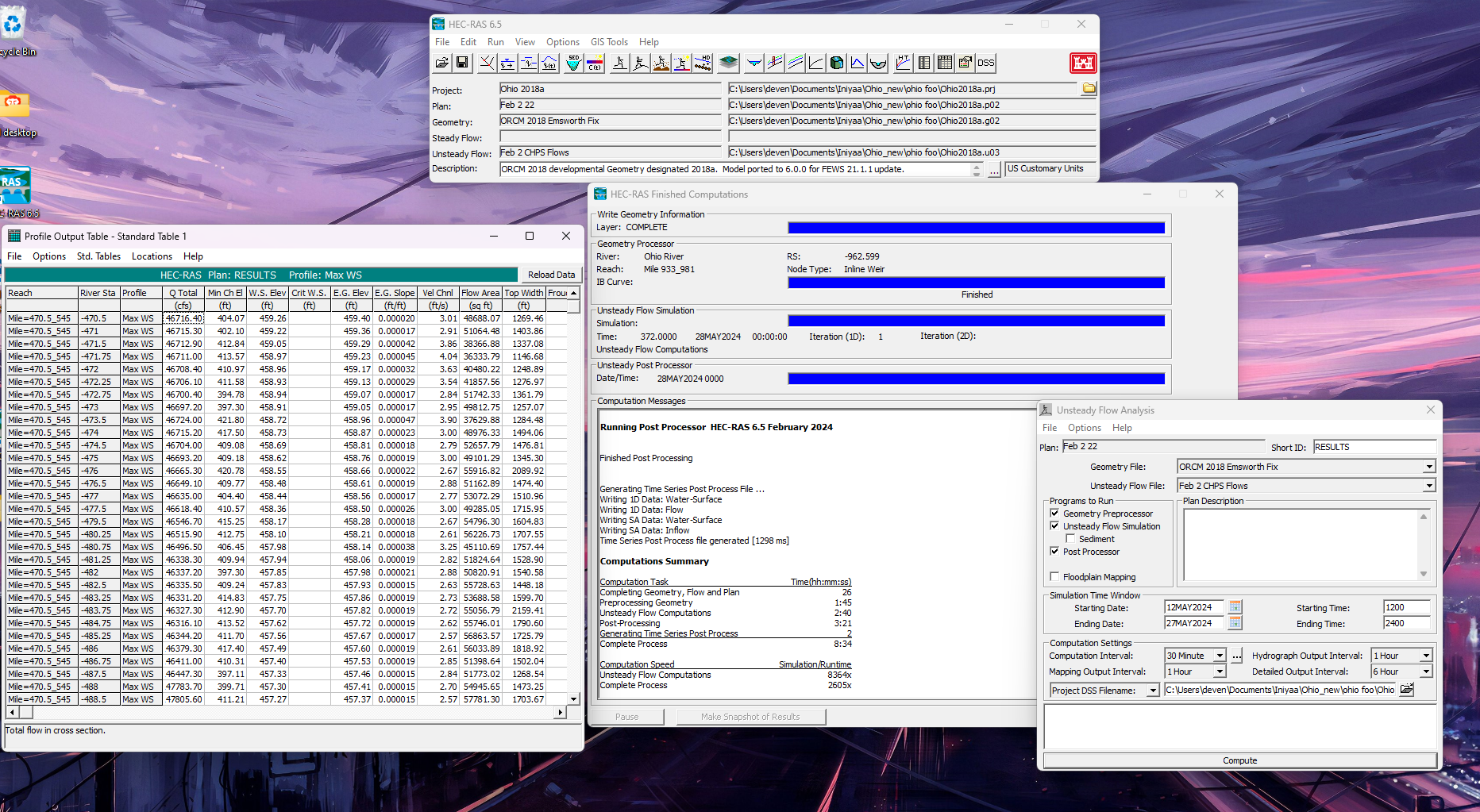Image resolution: width=1480 pixels, height=812 pixels.
Task: Click the DSS viewer toolbar icon
Action: point(986,63)
